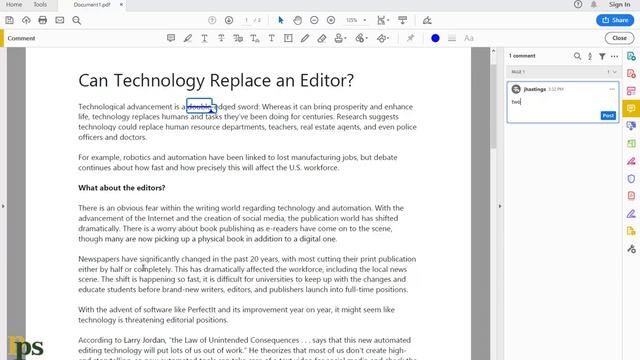Select the strikethrough text tool
The height and width of the screenshot is (360, 640).
click(x=221, y=38)
